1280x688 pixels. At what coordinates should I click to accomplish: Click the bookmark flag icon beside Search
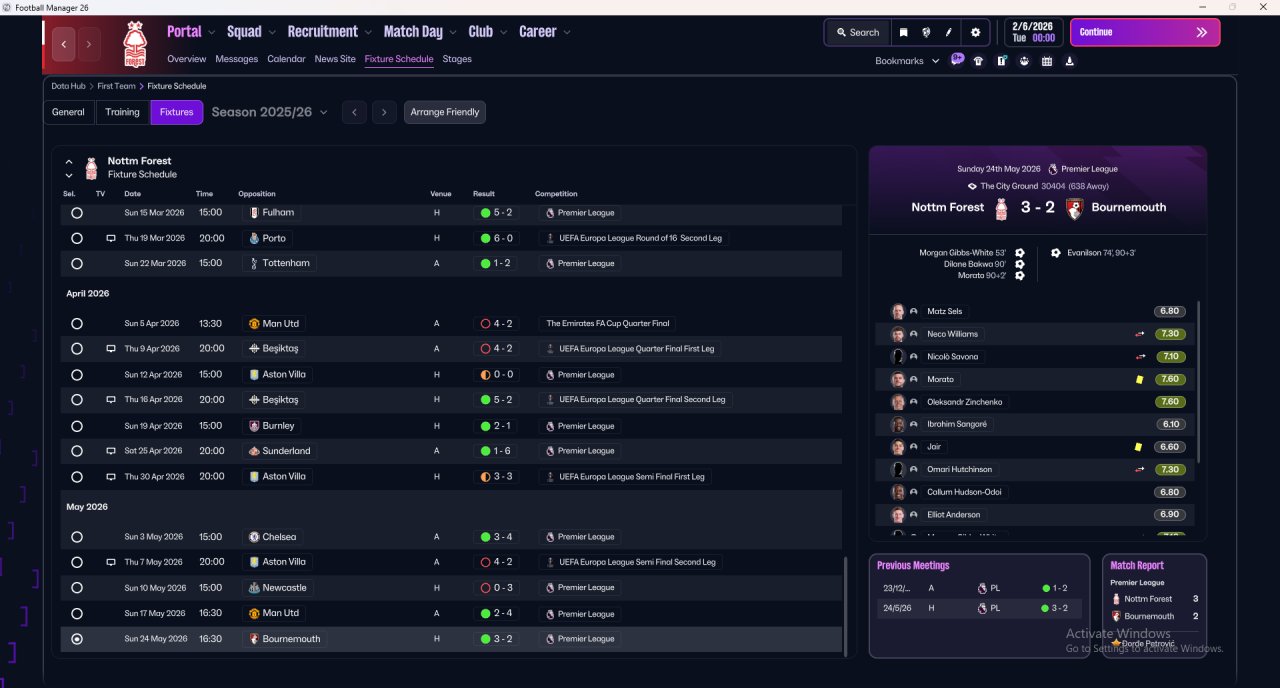point(903,32)
